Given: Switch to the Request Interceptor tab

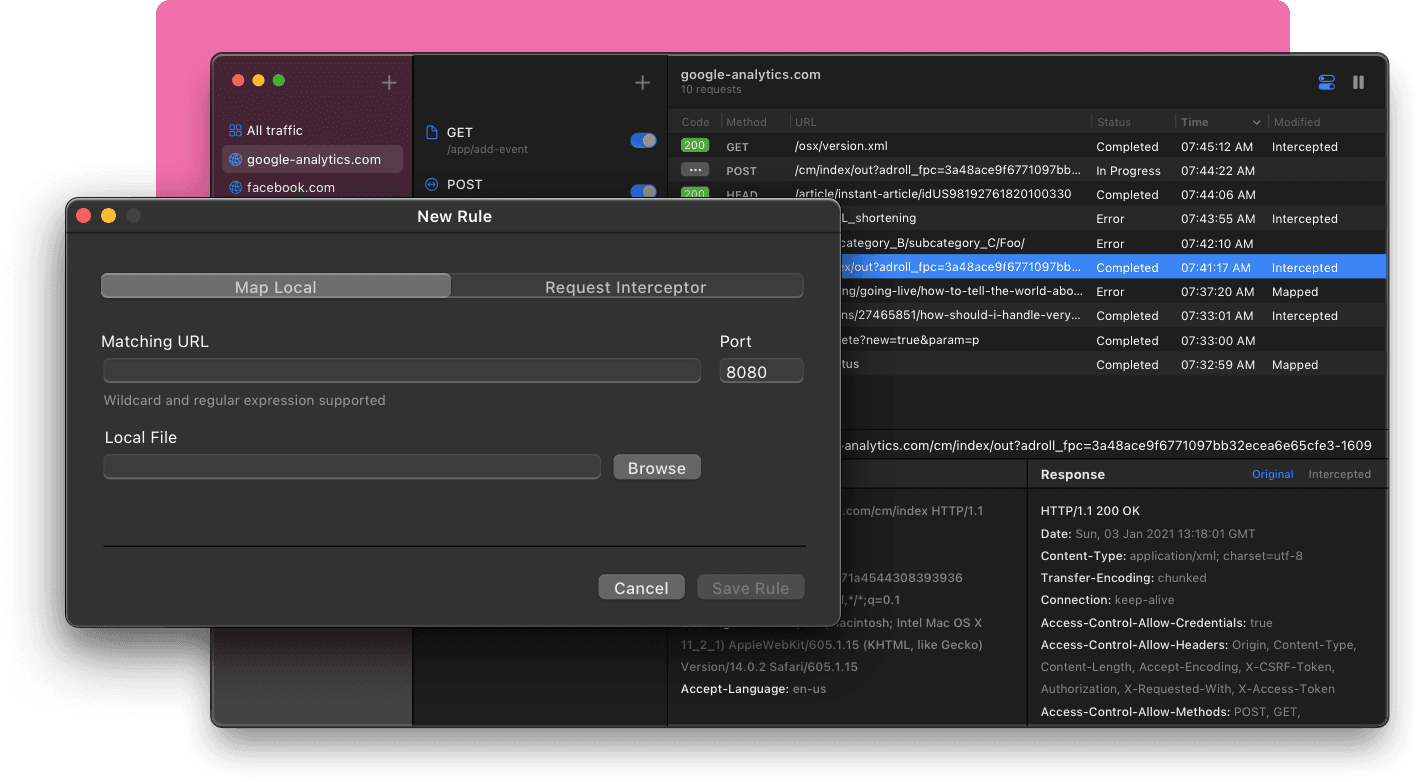Looking at the screenshot, I should [x=626, y=286].
